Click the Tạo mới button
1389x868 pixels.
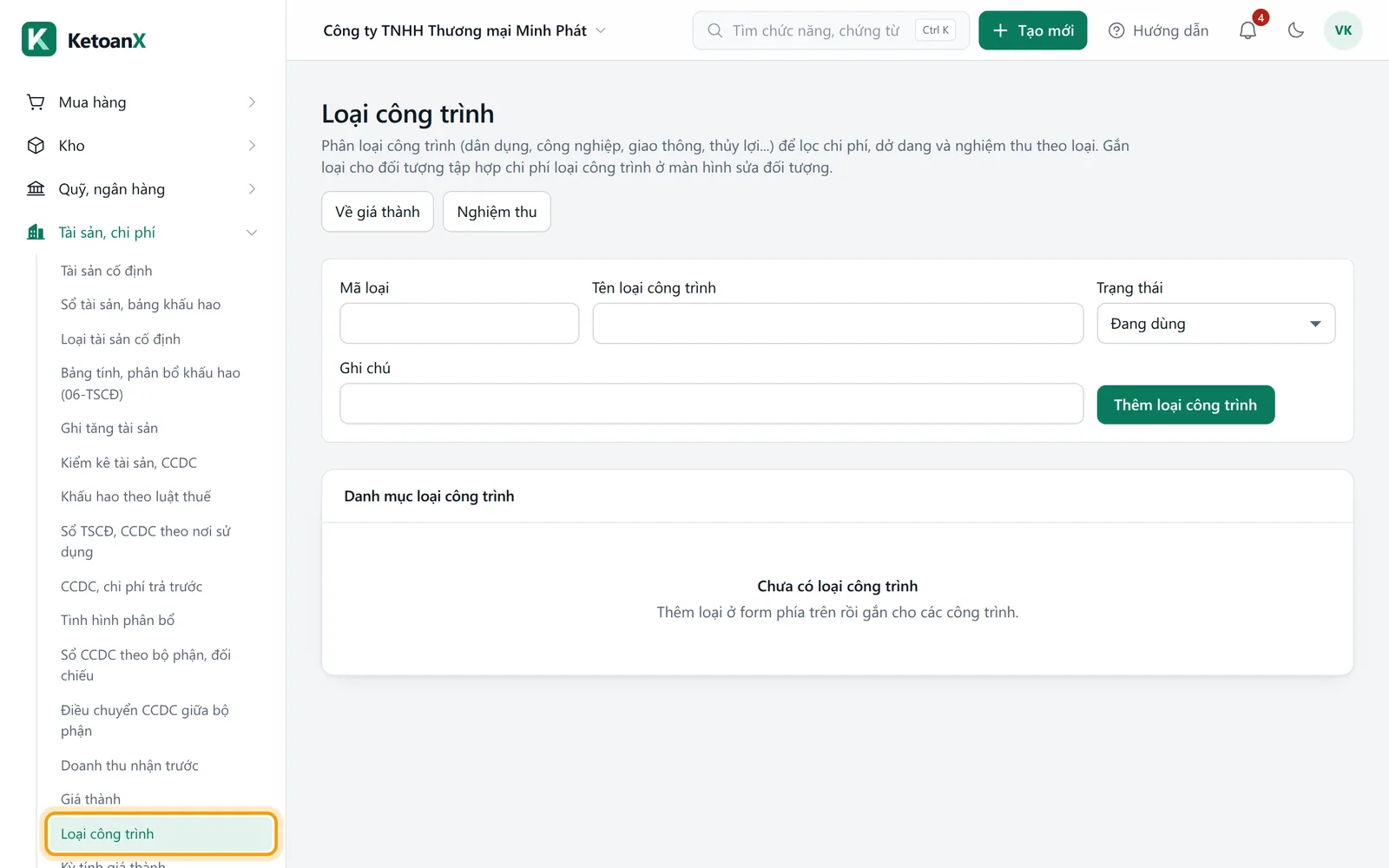pos(1033,30)
